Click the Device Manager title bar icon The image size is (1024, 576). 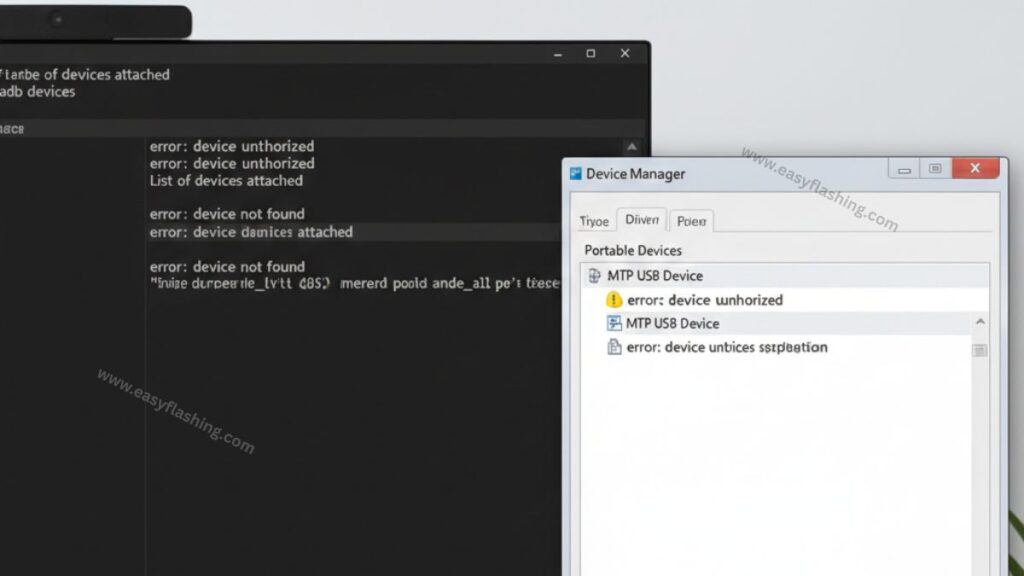tap(575, 174)
